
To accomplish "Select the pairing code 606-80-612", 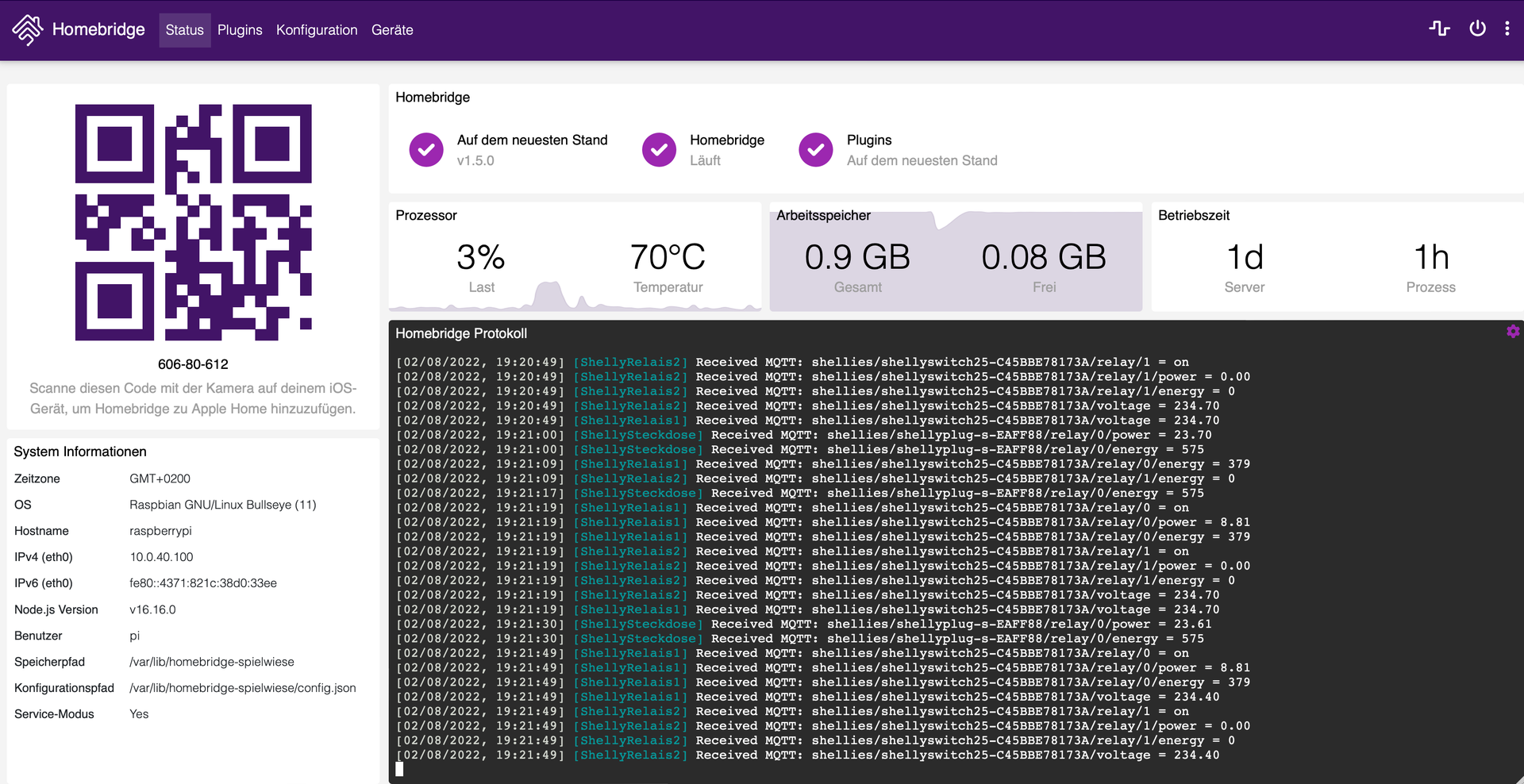I will tap(193, 364).
